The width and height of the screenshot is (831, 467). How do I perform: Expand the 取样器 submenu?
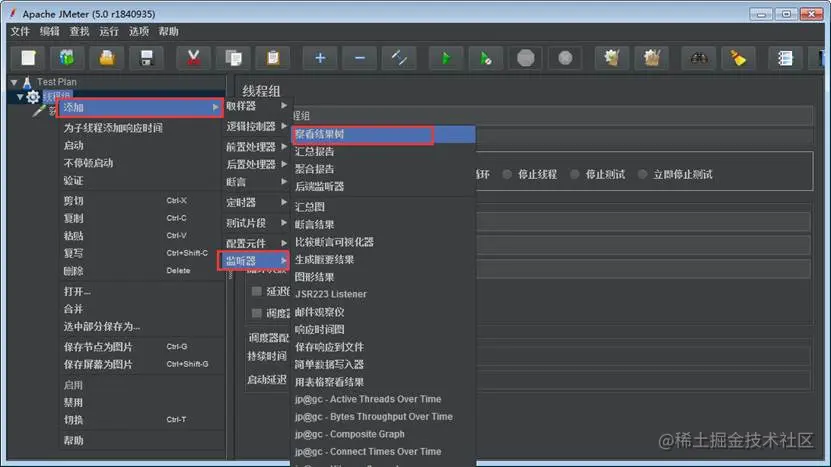[x=257, y=106]
